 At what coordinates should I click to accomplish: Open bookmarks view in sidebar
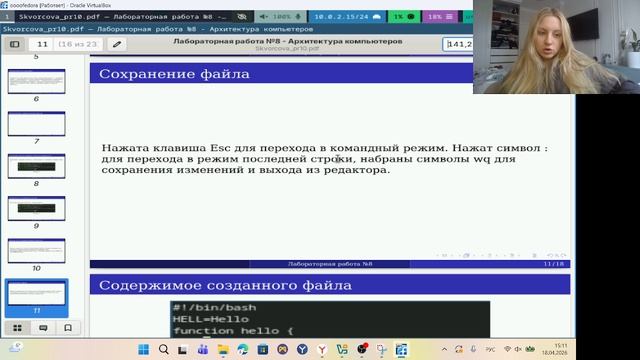pos(68,328)
